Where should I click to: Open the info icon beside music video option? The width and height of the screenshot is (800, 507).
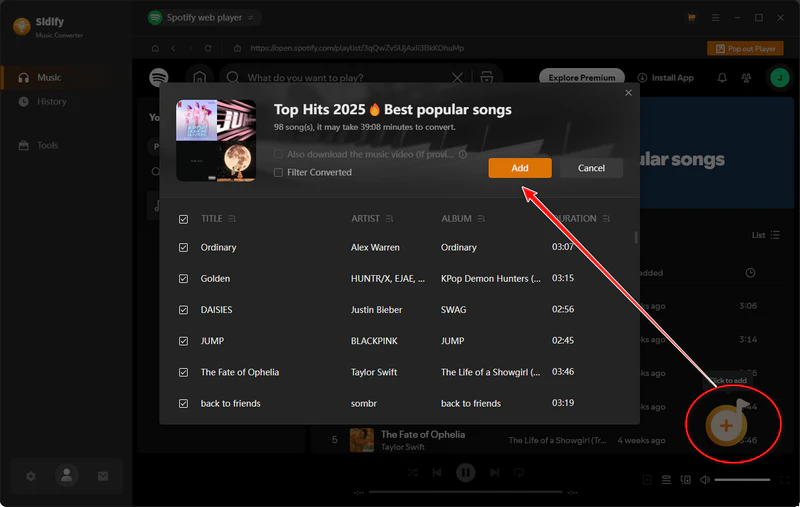point(463,154)
